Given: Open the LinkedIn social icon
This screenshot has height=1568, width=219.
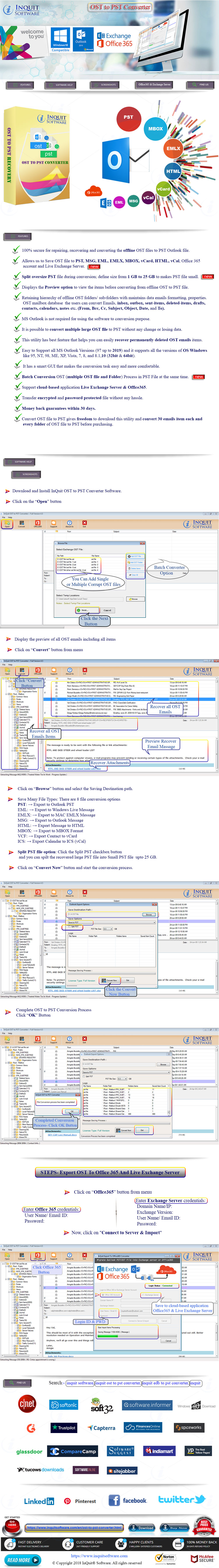Looking at the screenshot, I should [39, 1501].
